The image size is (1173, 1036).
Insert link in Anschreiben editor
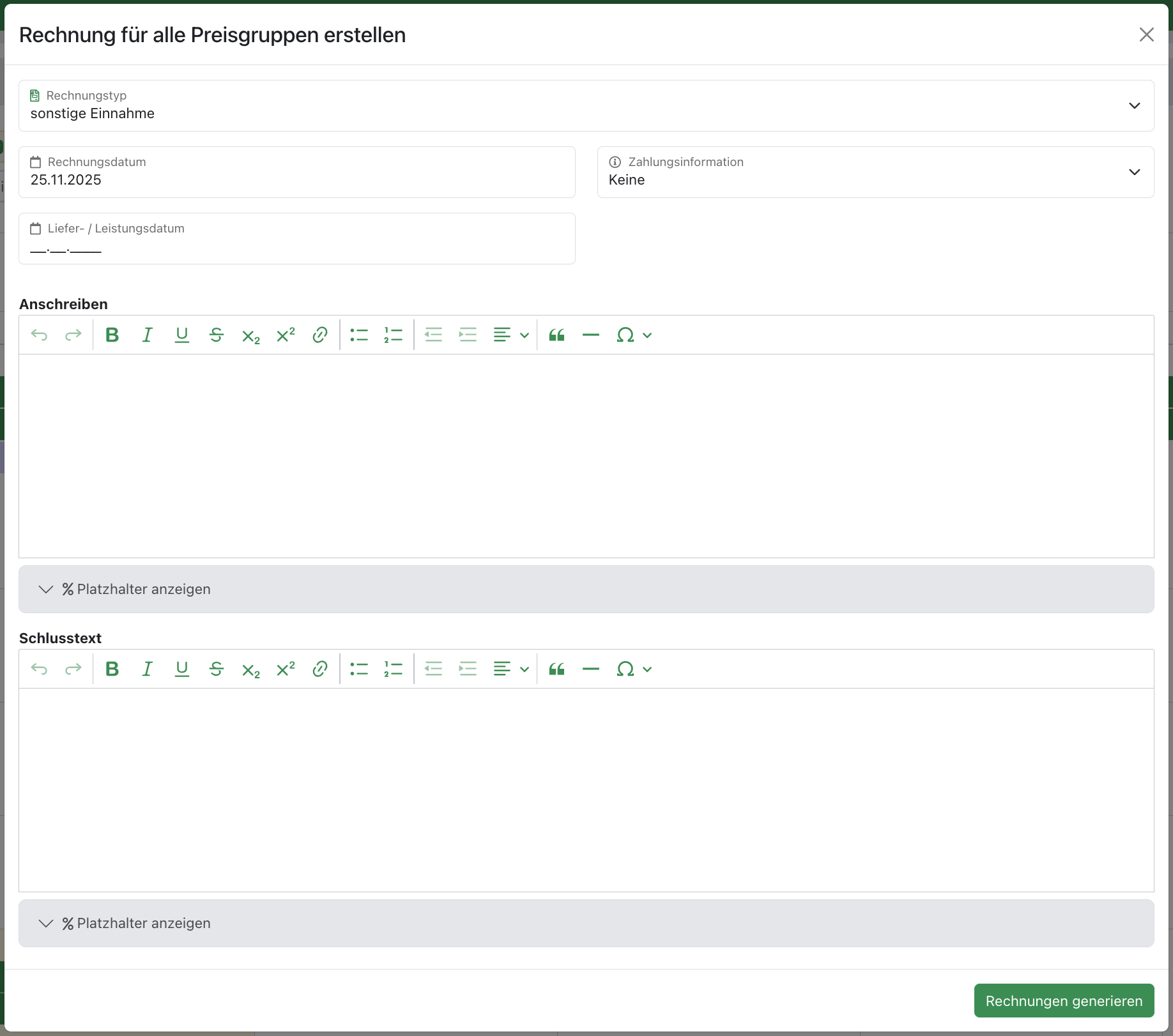319,335
